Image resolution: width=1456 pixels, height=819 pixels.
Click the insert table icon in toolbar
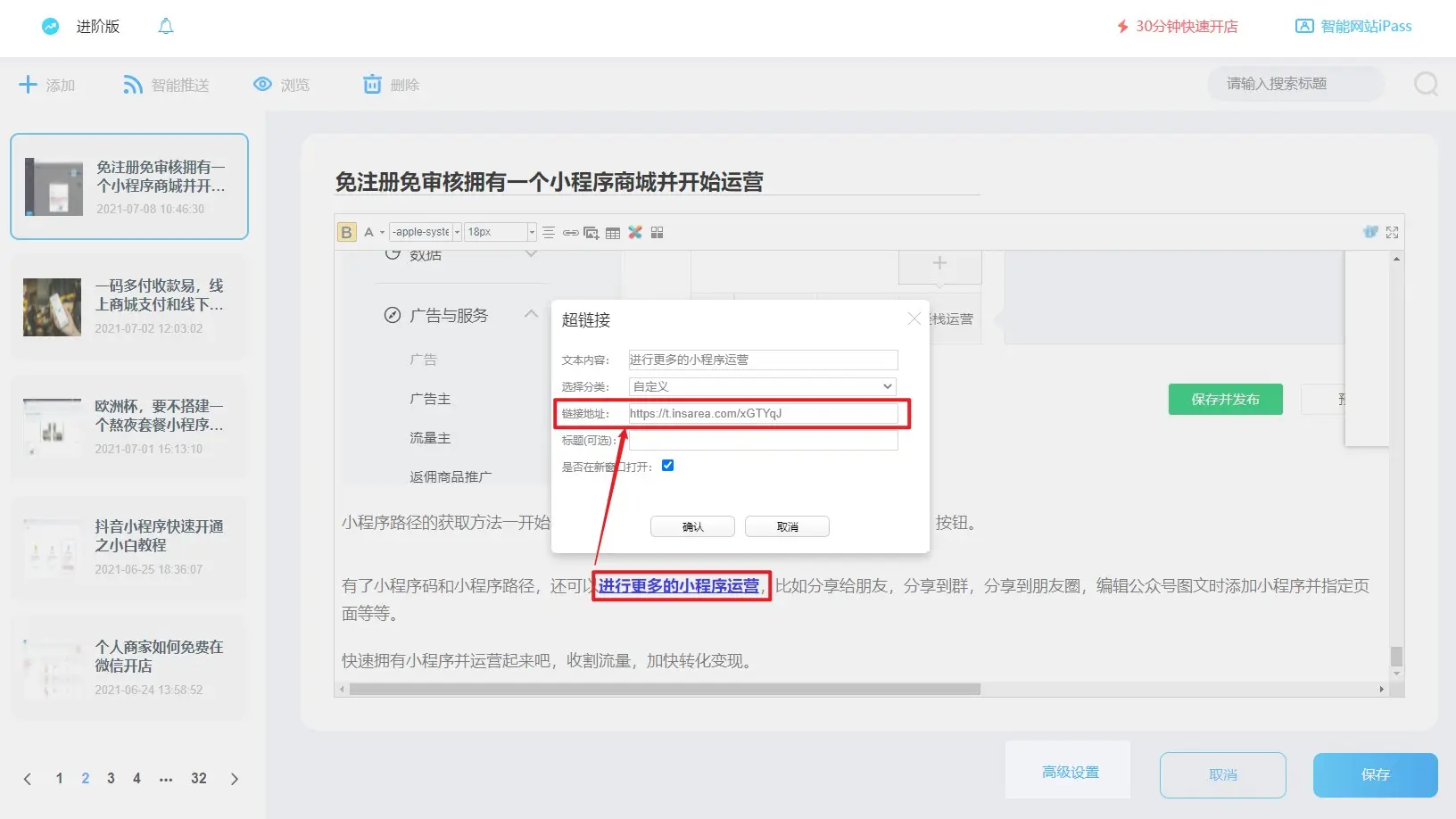point(613,233)
